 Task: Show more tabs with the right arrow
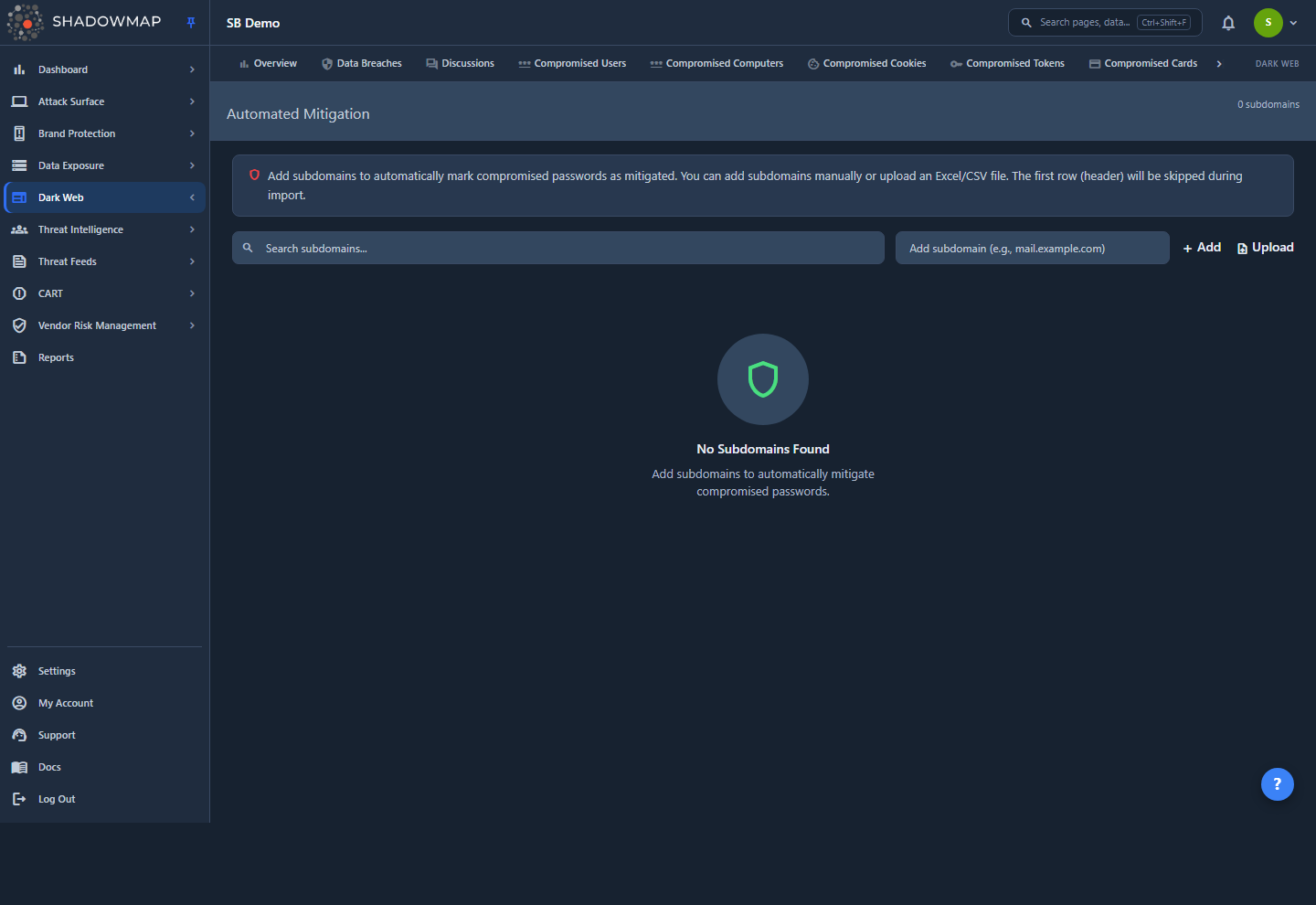pyautogui.click(x=1219, y=64)
